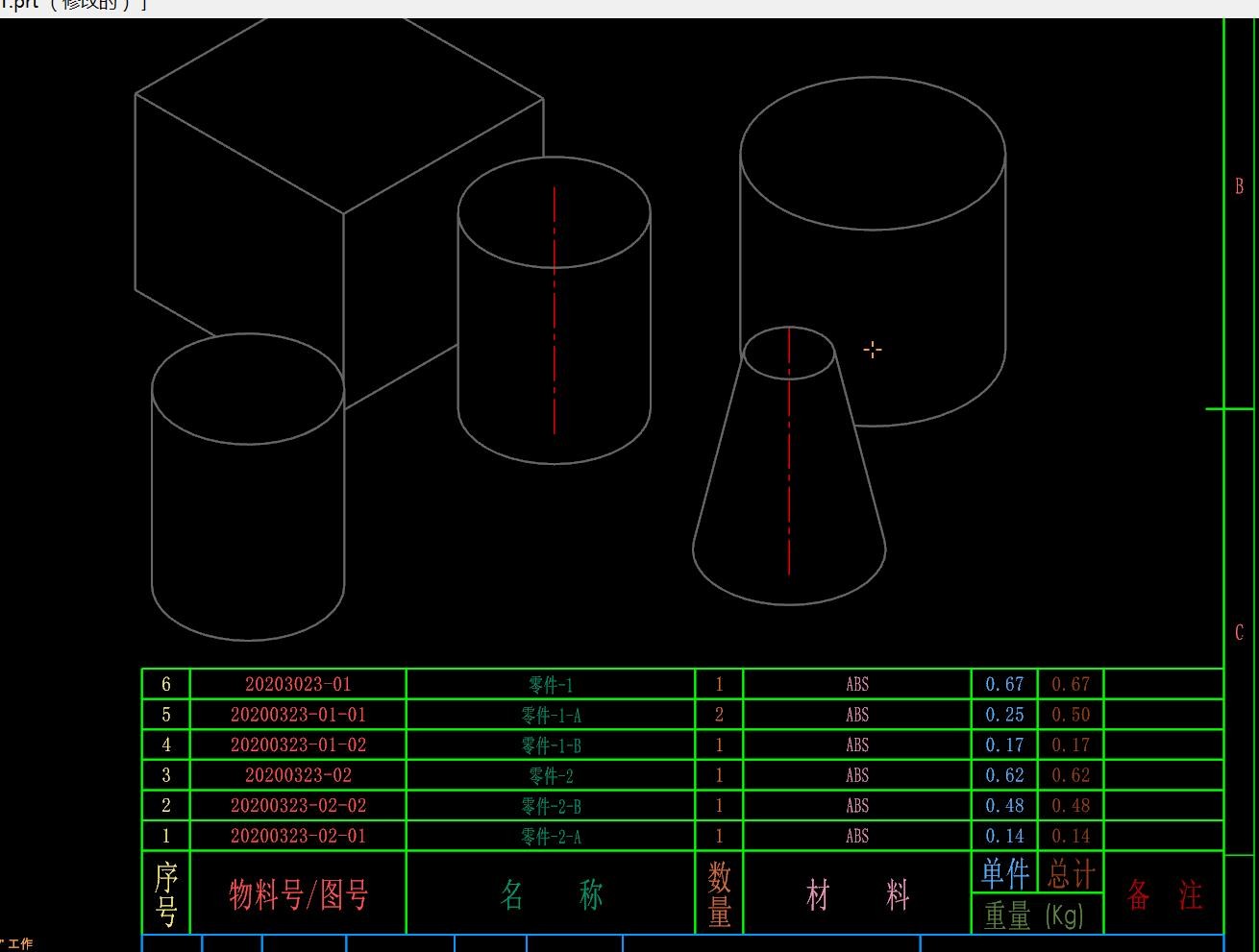The height and width of the screenshot is (952, 1259).
Task: Select sequence number 4 cell
Action: (x=166, y=745)
